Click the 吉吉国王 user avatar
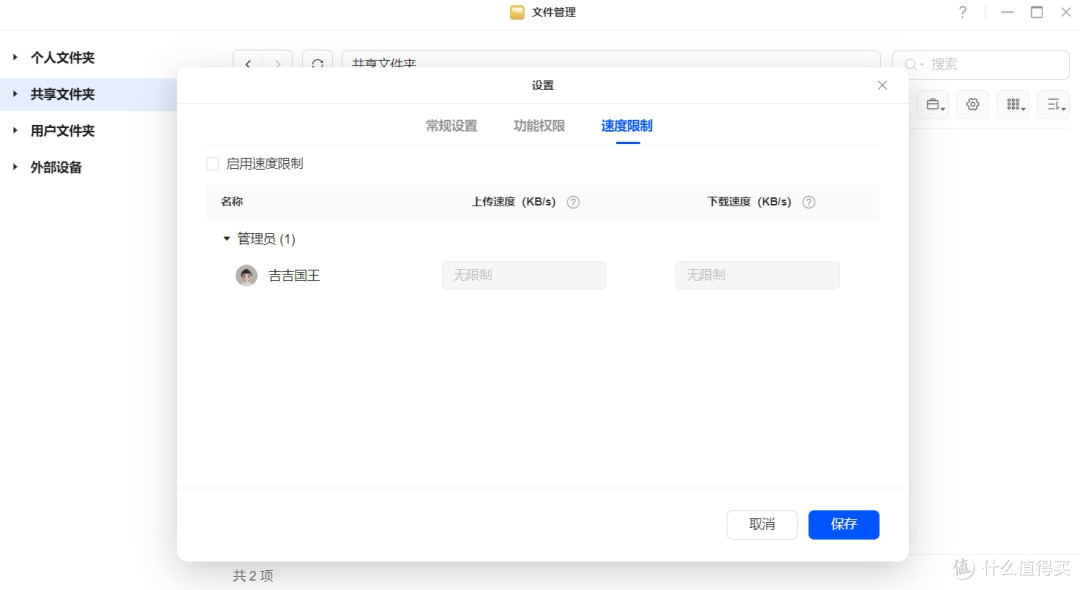Image resolution: width=1080 pixels, height=590 pixels. point(247,275)
